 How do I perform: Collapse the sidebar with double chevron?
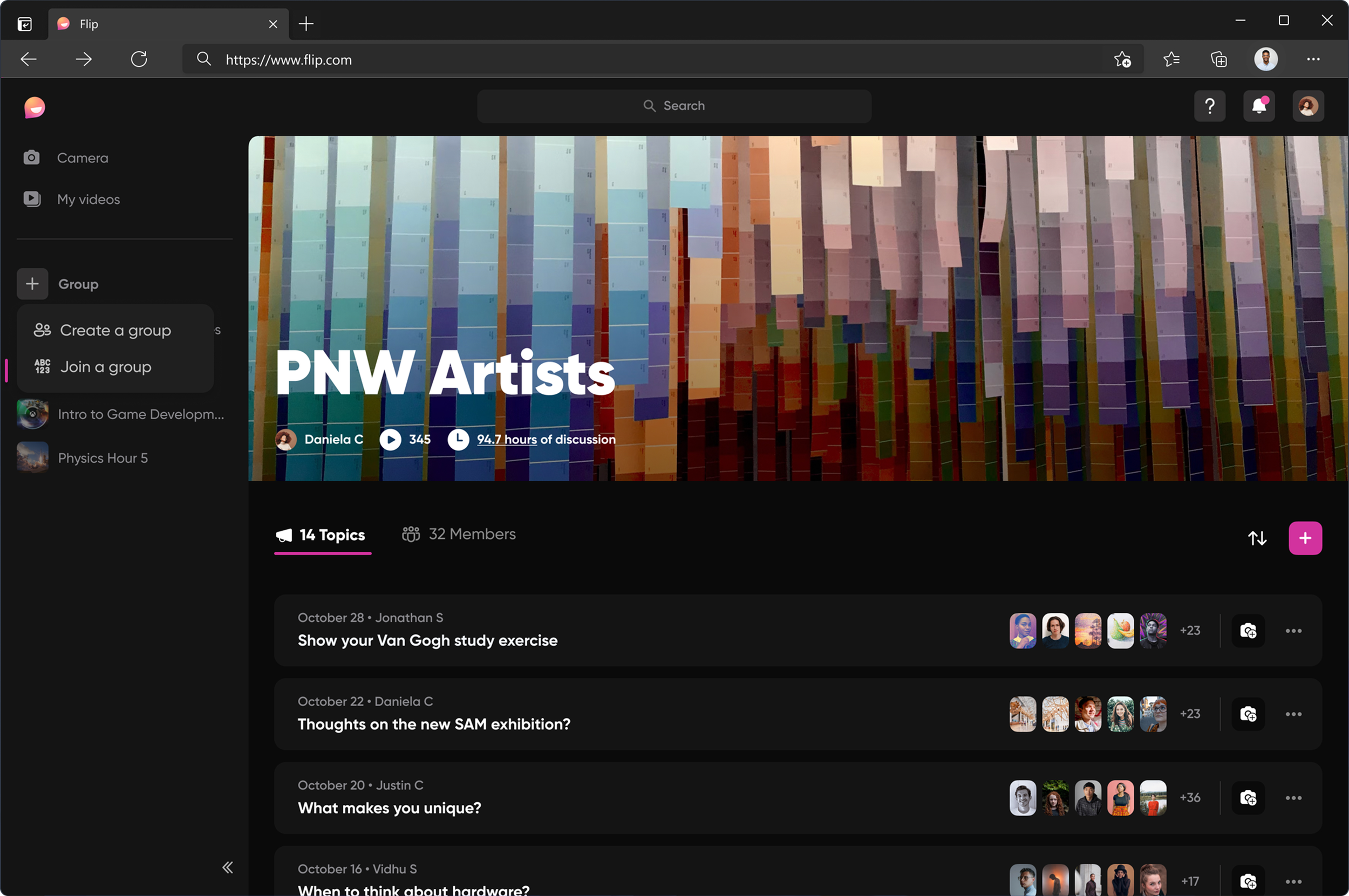(228, 867)
